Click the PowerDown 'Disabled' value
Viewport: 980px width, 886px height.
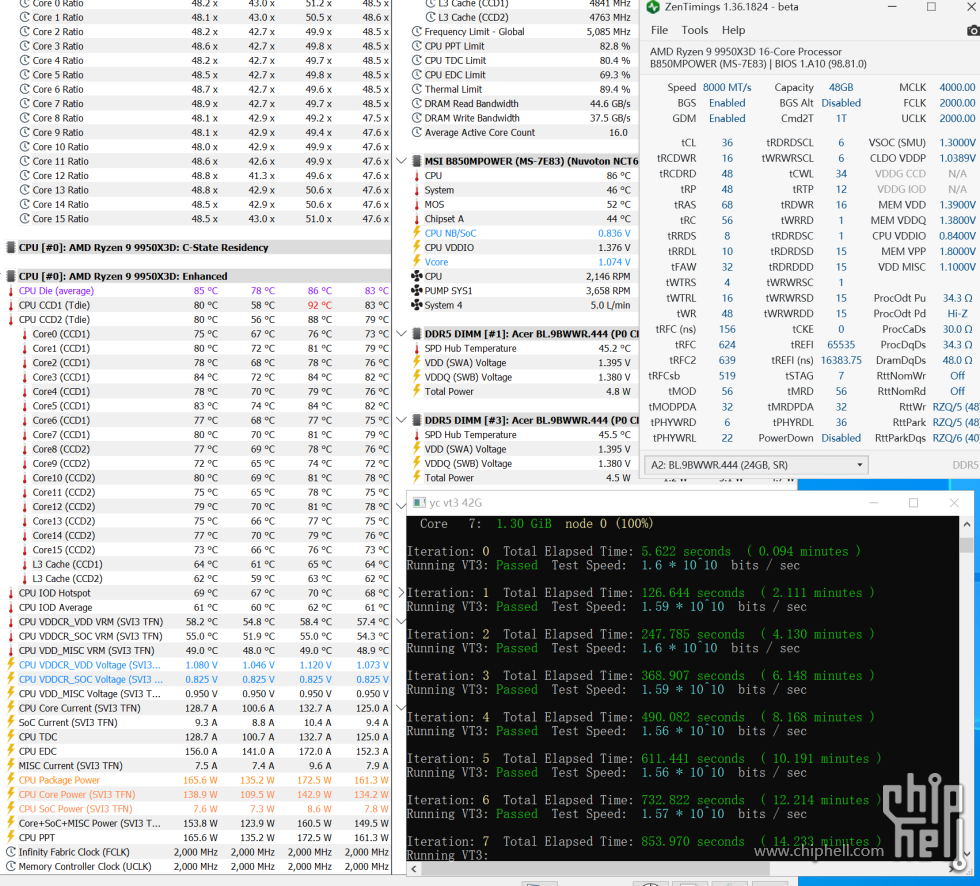[841, 438]
